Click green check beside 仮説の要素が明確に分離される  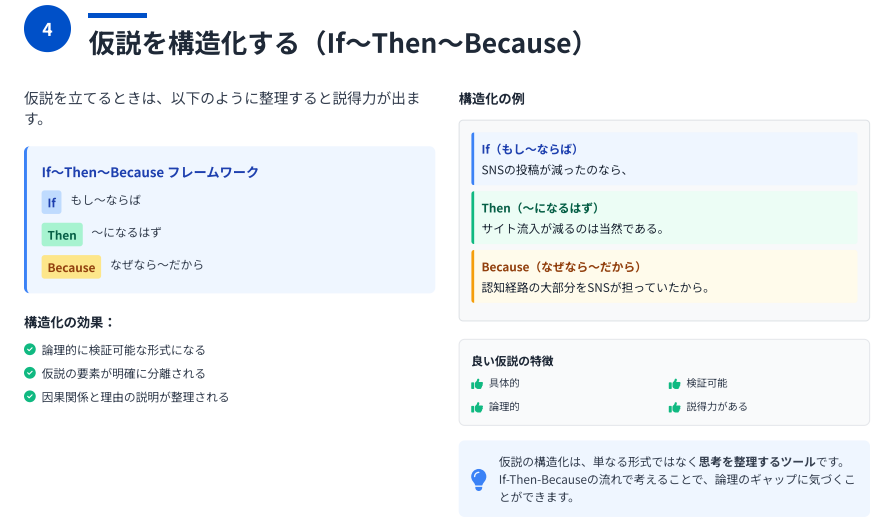tap(30, 373)
